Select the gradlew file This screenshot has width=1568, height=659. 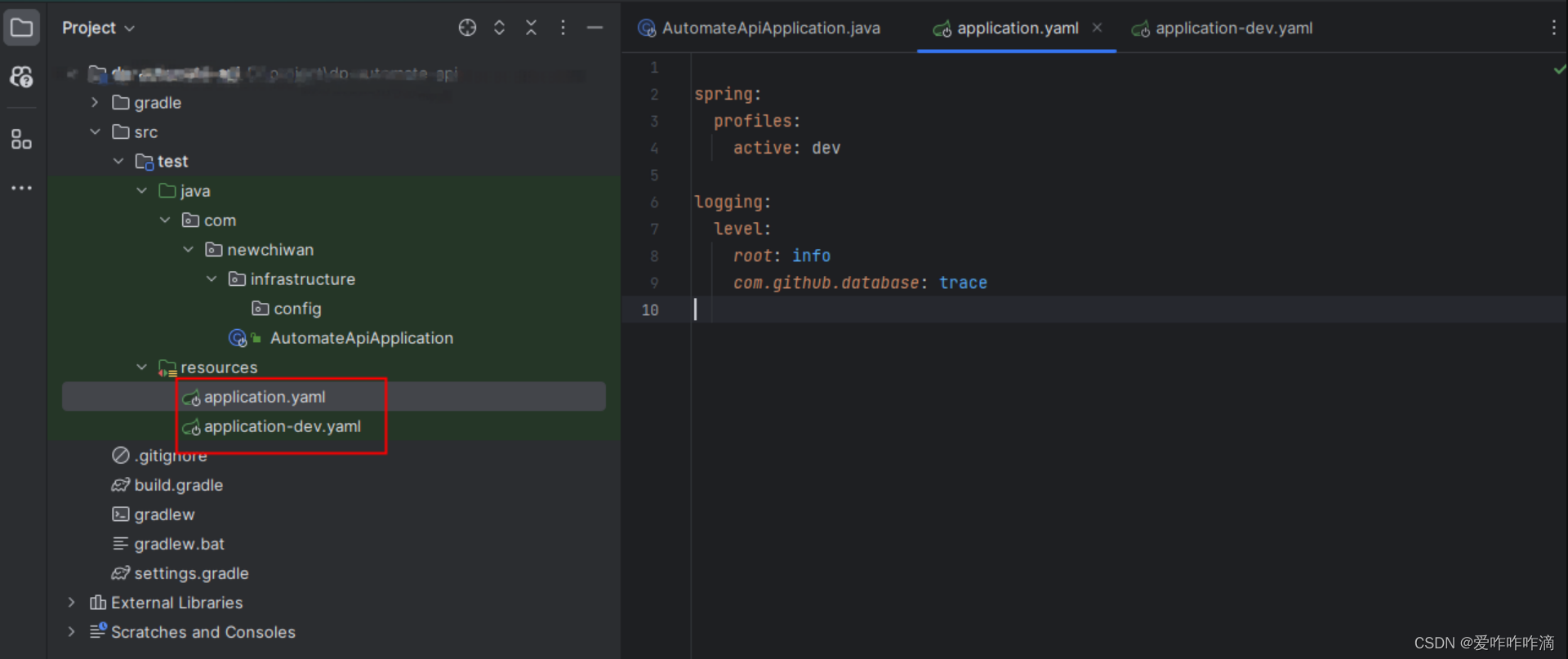(x=154, y=514)
